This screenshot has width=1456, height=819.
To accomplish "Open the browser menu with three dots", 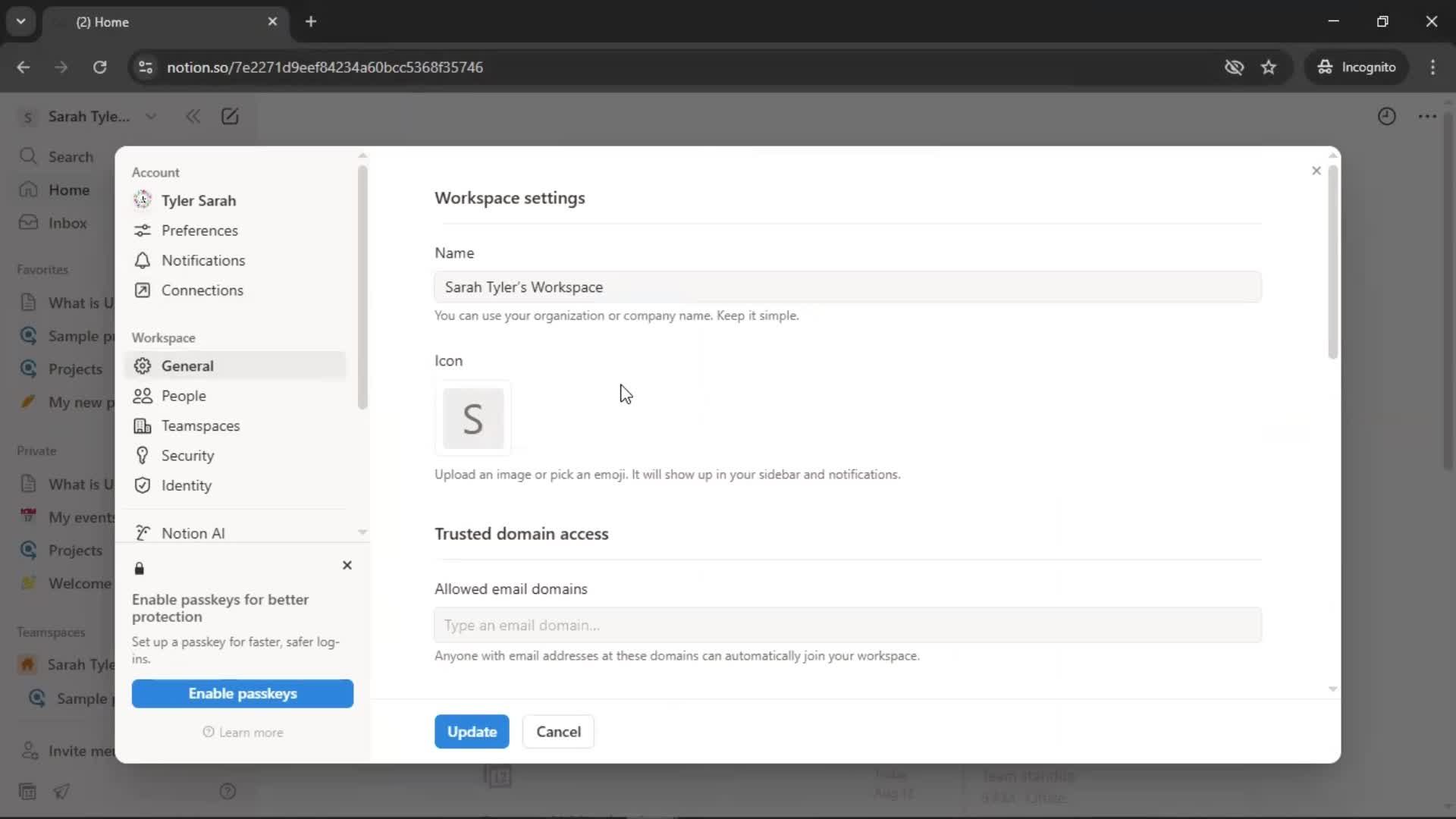I will point(1432,67).
